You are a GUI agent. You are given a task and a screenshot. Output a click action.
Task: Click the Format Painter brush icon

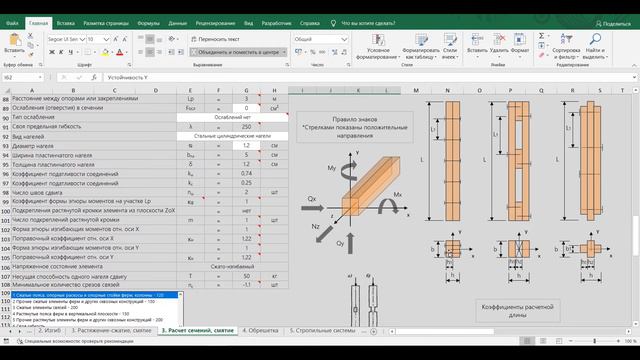coord(30,54)
